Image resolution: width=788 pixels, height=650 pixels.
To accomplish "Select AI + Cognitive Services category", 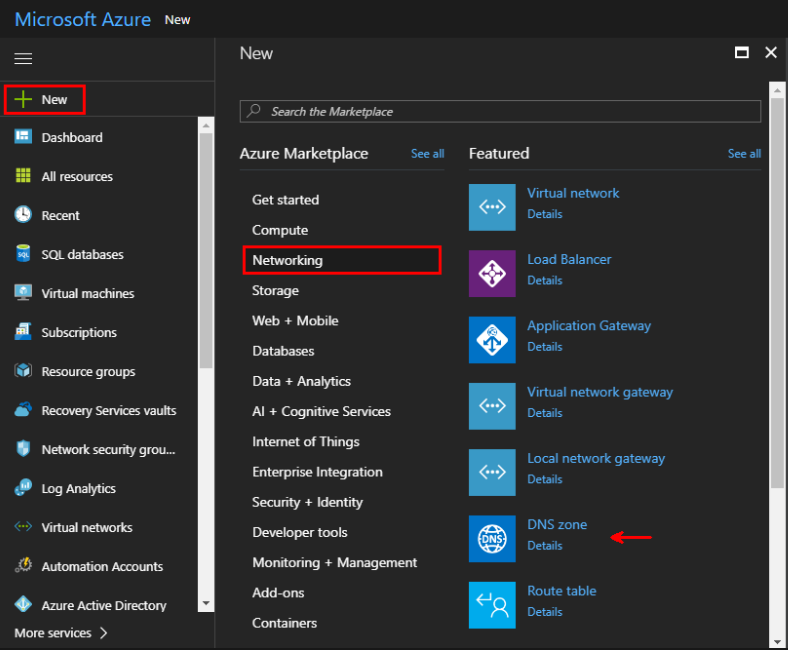I will 322,411.
